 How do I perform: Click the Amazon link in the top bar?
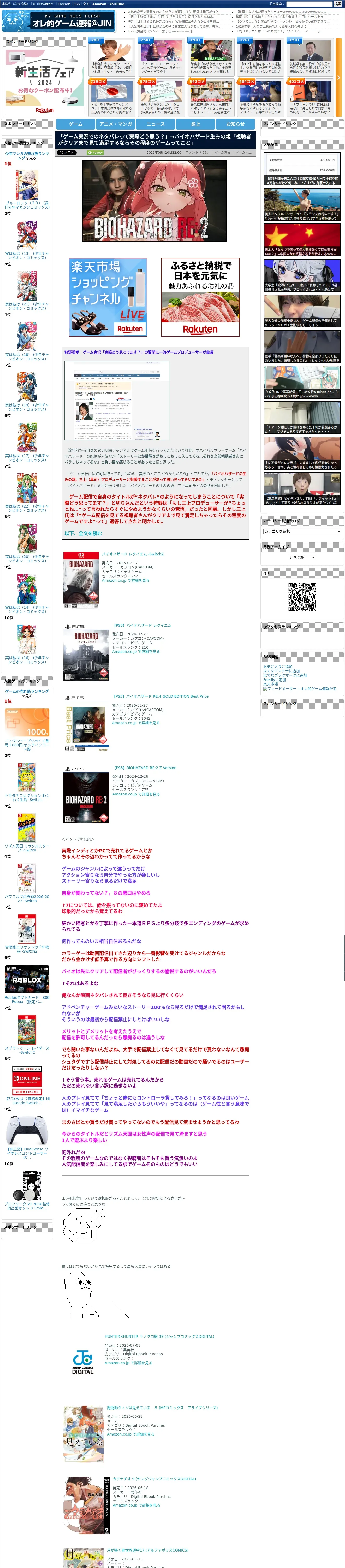pos(99,4)
